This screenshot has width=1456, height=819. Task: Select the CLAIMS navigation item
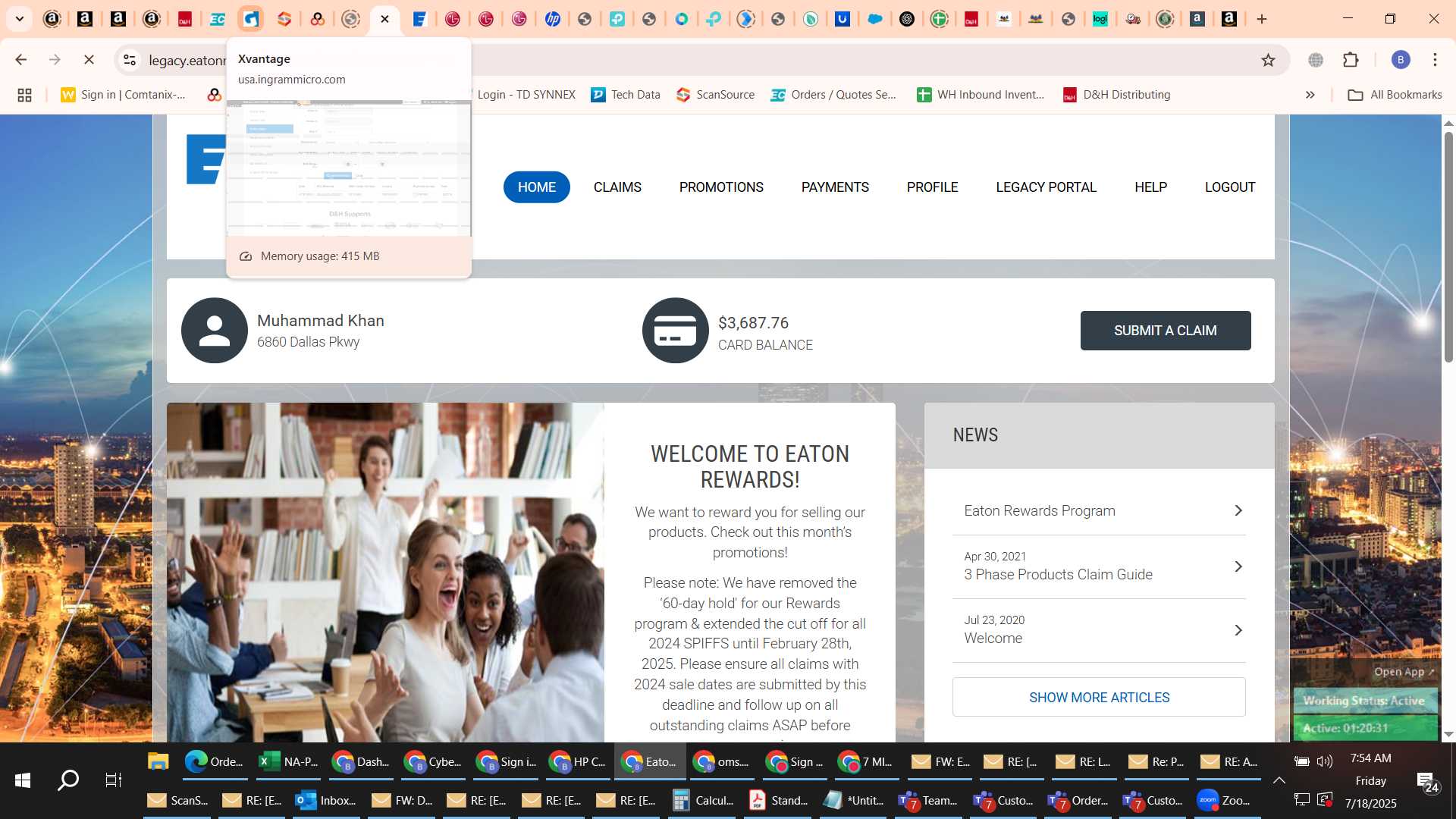(x=617, y=187)
